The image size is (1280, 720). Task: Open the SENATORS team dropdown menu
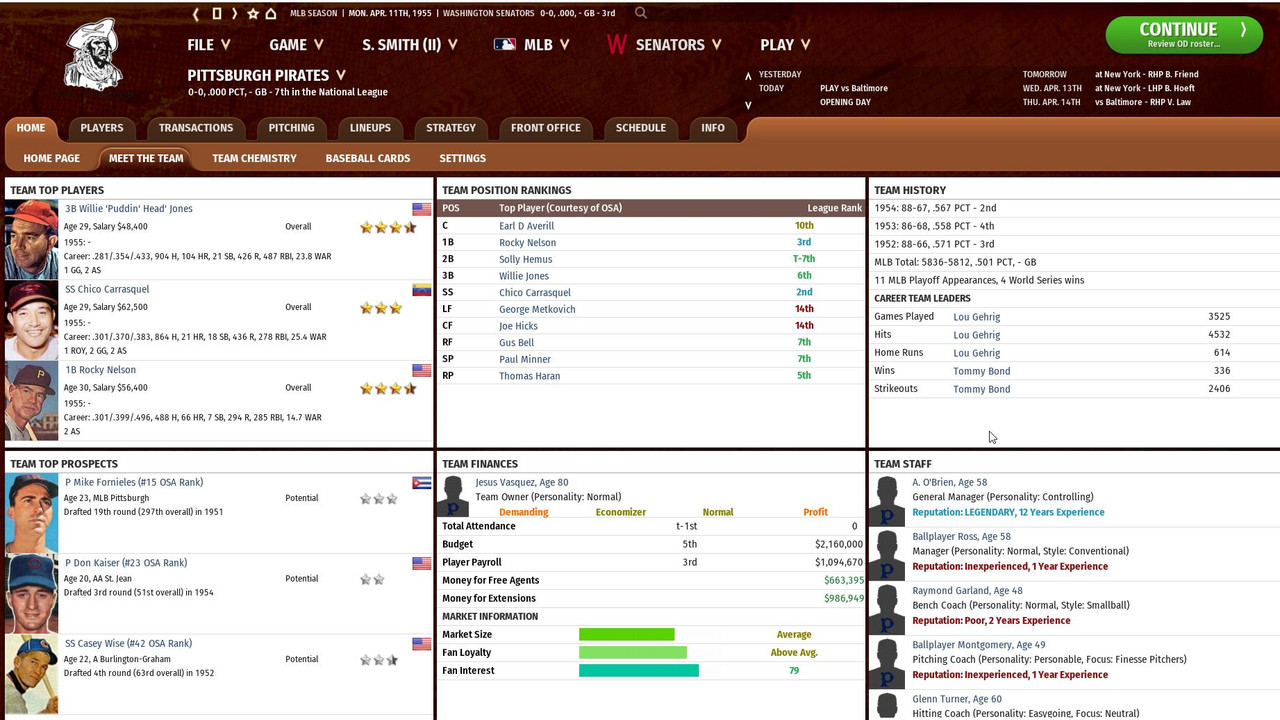tap(679, 45)
